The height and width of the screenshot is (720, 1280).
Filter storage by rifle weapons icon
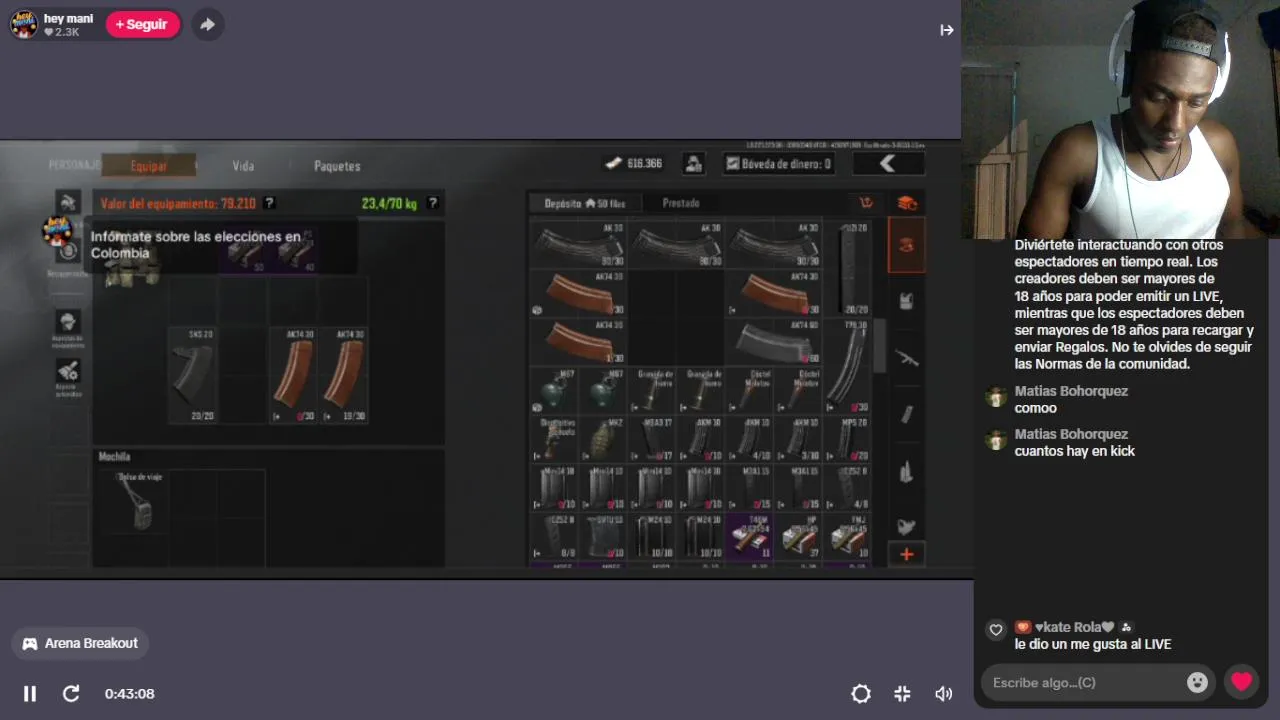[x=907, y=357]
